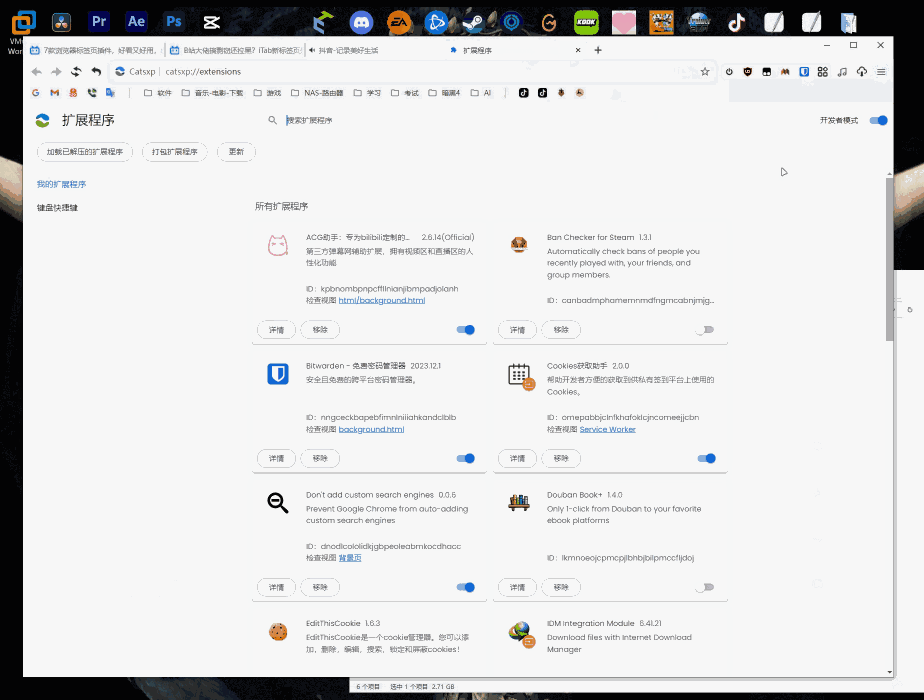The width and height of the screenshot is (924, 700).
Task: Click the 加载已解压的扩展程序 button
Action: point(85,152)
